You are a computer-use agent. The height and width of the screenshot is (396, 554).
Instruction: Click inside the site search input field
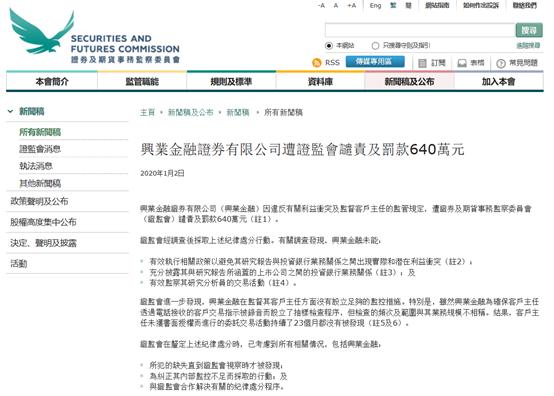420,30
